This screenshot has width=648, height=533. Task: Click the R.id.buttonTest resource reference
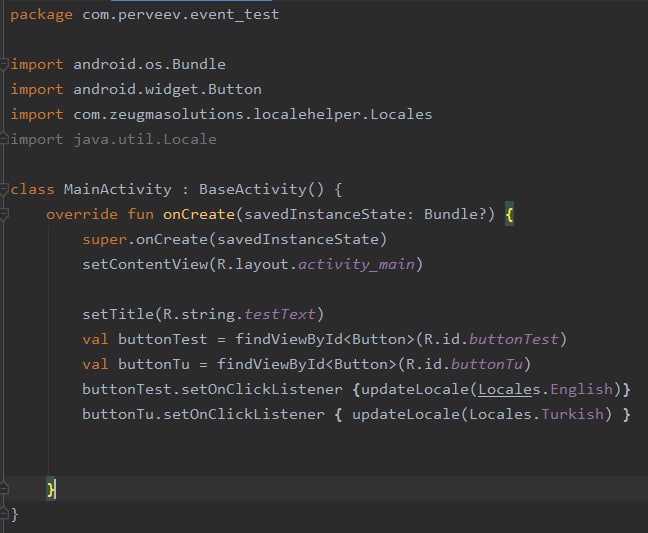click(491, 340)
